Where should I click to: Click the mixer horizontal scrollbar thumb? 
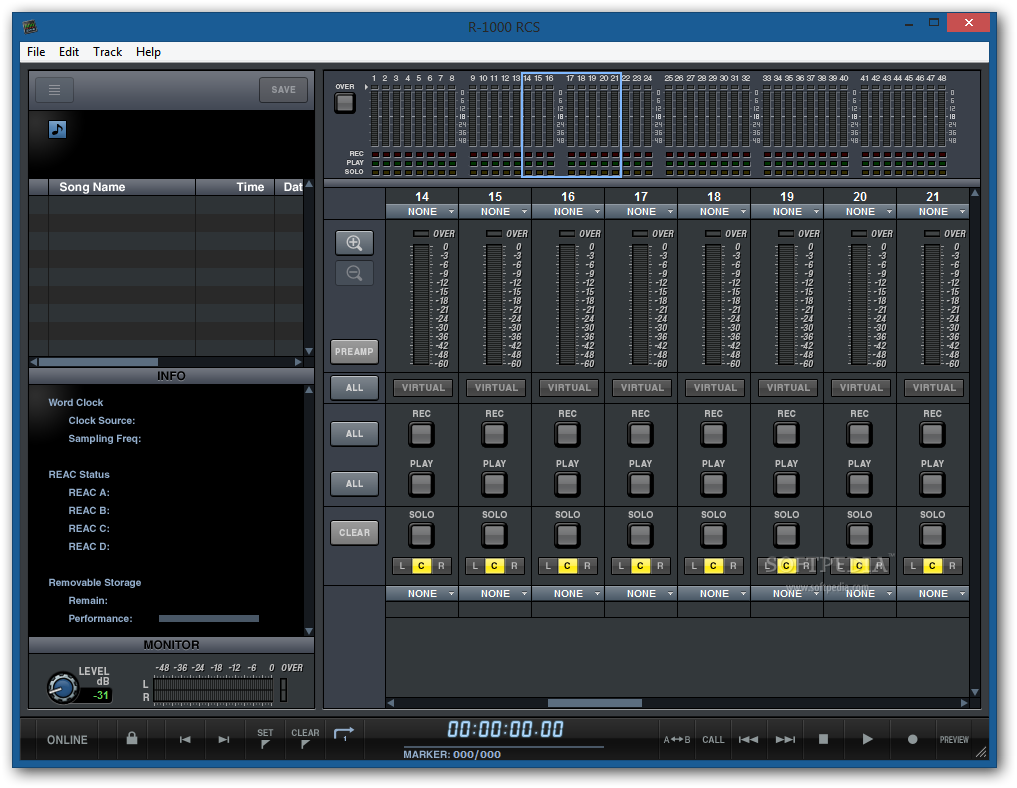(x=595, y=703)
